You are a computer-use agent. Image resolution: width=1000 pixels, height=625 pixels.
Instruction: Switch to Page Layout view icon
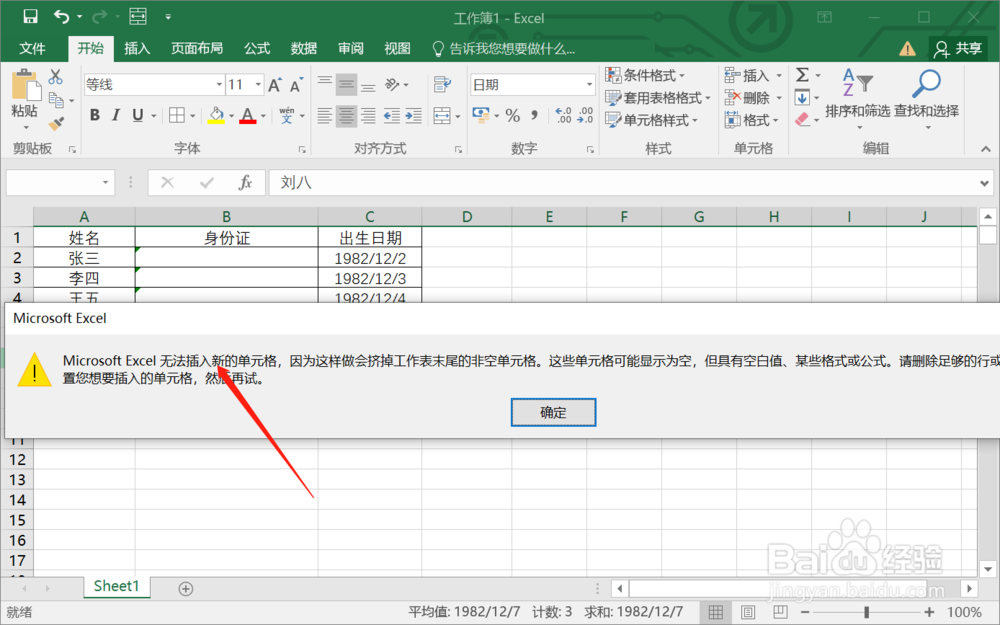[x=747, y=612]
